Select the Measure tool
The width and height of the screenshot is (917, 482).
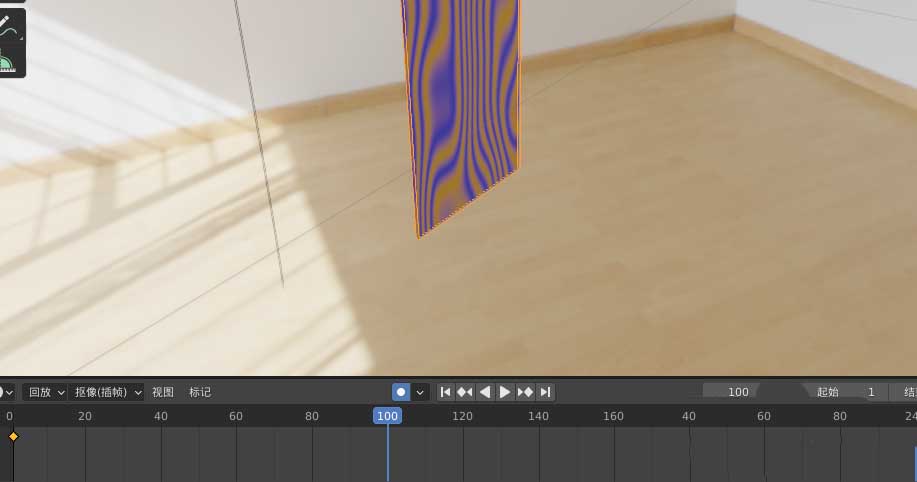point(8,62)
